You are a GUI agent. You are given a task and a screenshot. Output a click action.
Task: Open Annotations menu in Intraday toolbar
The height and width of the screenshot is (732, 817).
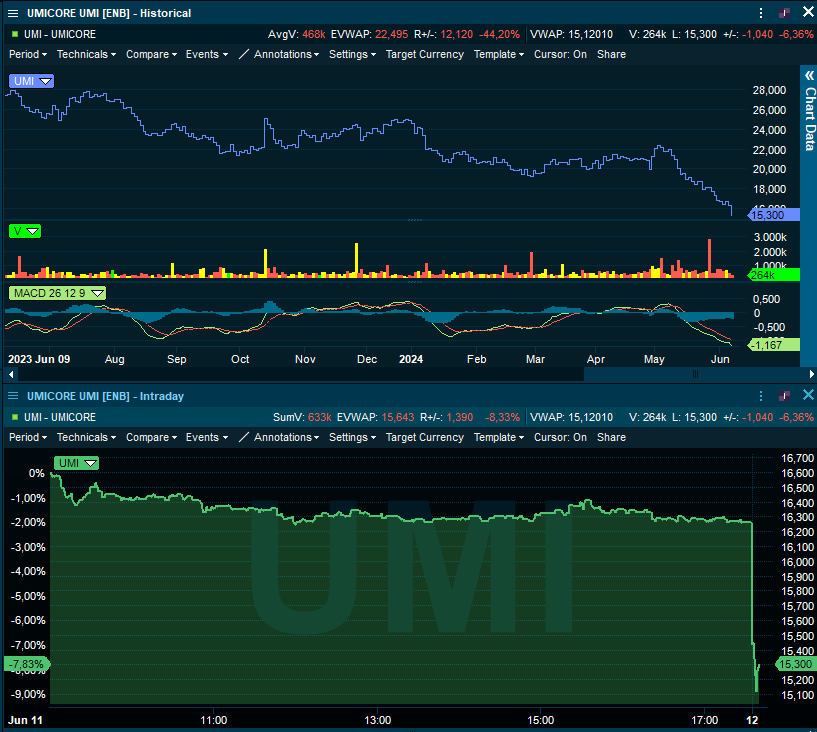[x=286, y=437]
